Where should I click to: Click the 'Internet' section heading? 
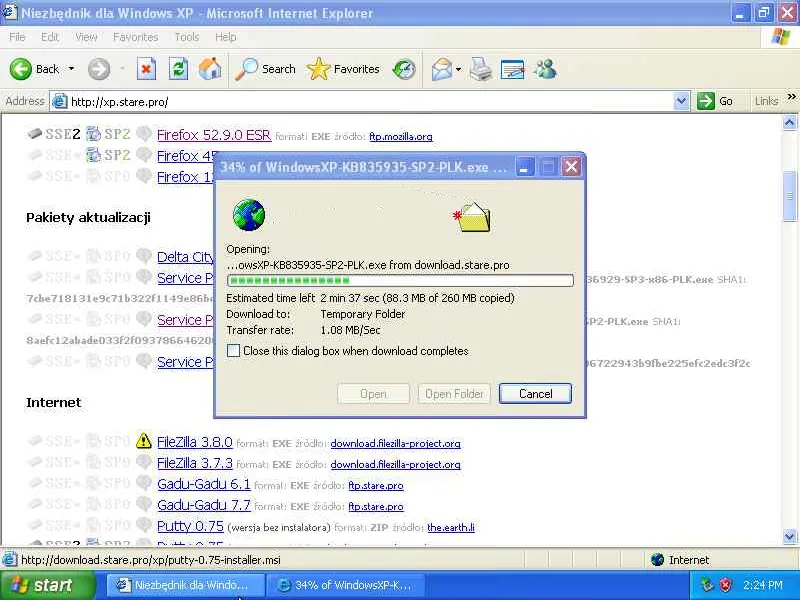click(x=54, y=402)
